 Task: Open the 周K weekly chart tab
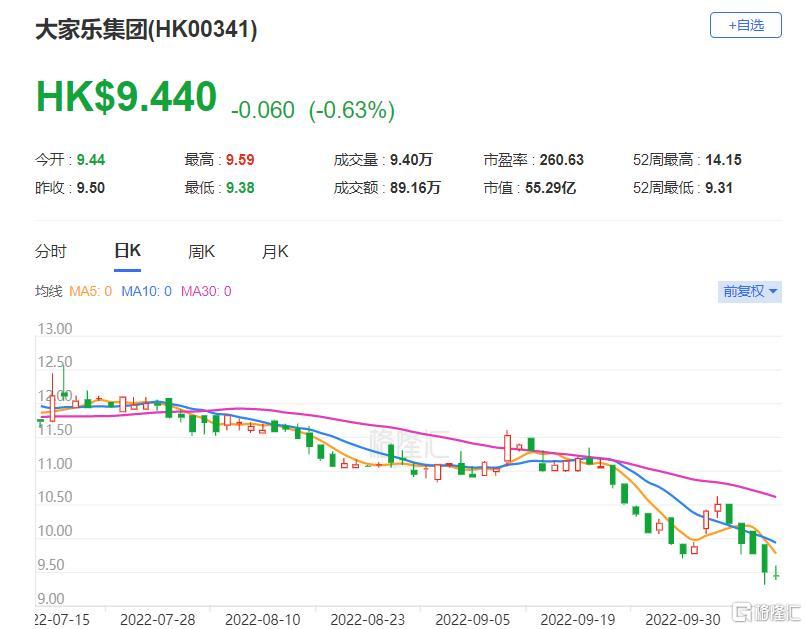201,252
